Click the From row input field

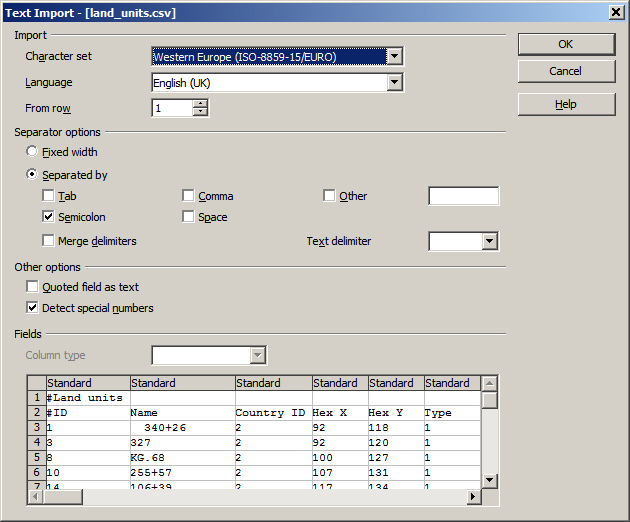[x=172, y=108]
